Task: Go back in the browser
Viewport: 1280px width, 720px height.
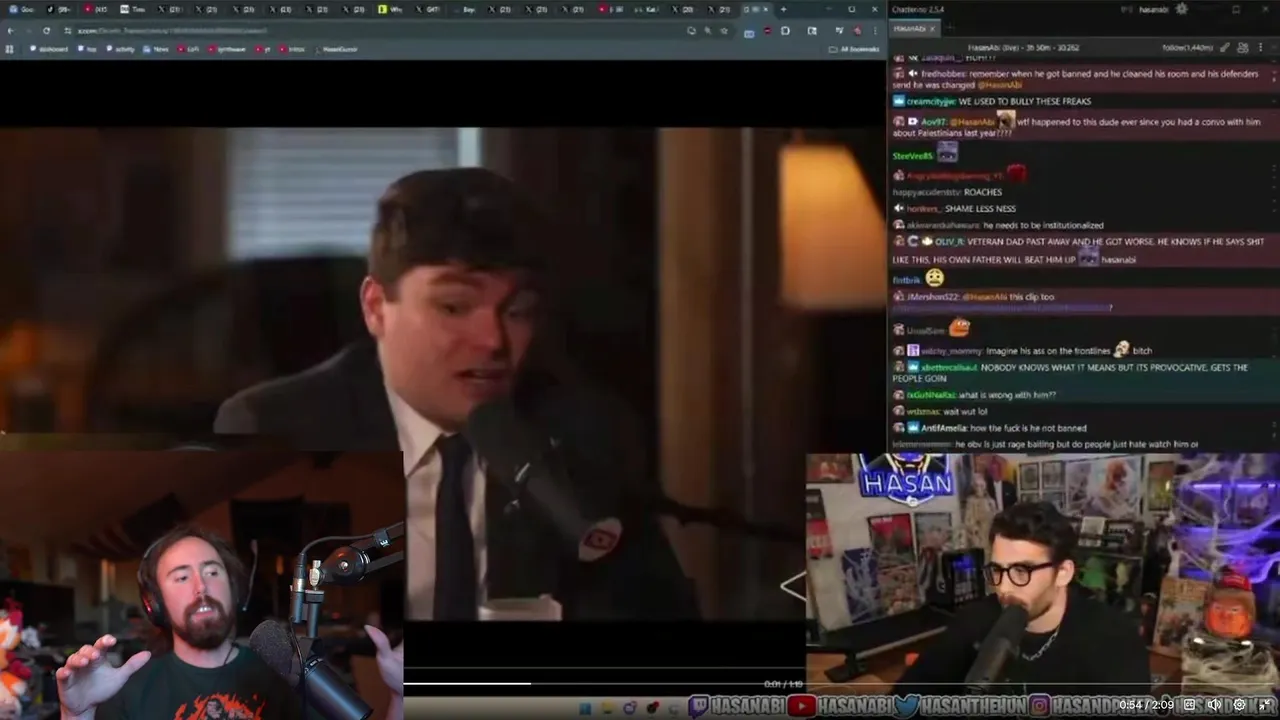Action: click(x=10, y=31)
